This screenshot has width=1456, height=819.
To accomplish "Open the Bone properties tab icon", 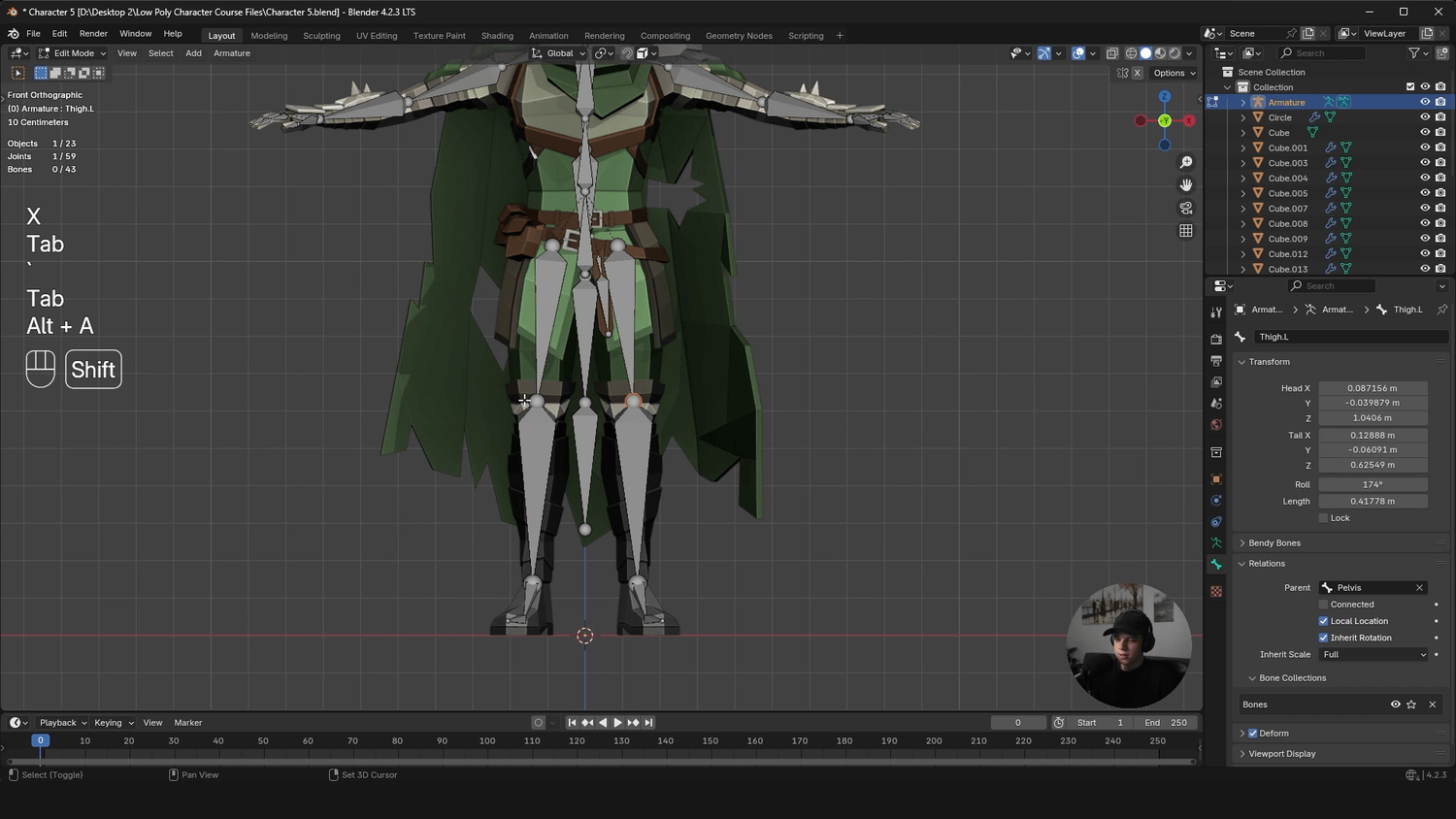I will [x=1216, y=565].
